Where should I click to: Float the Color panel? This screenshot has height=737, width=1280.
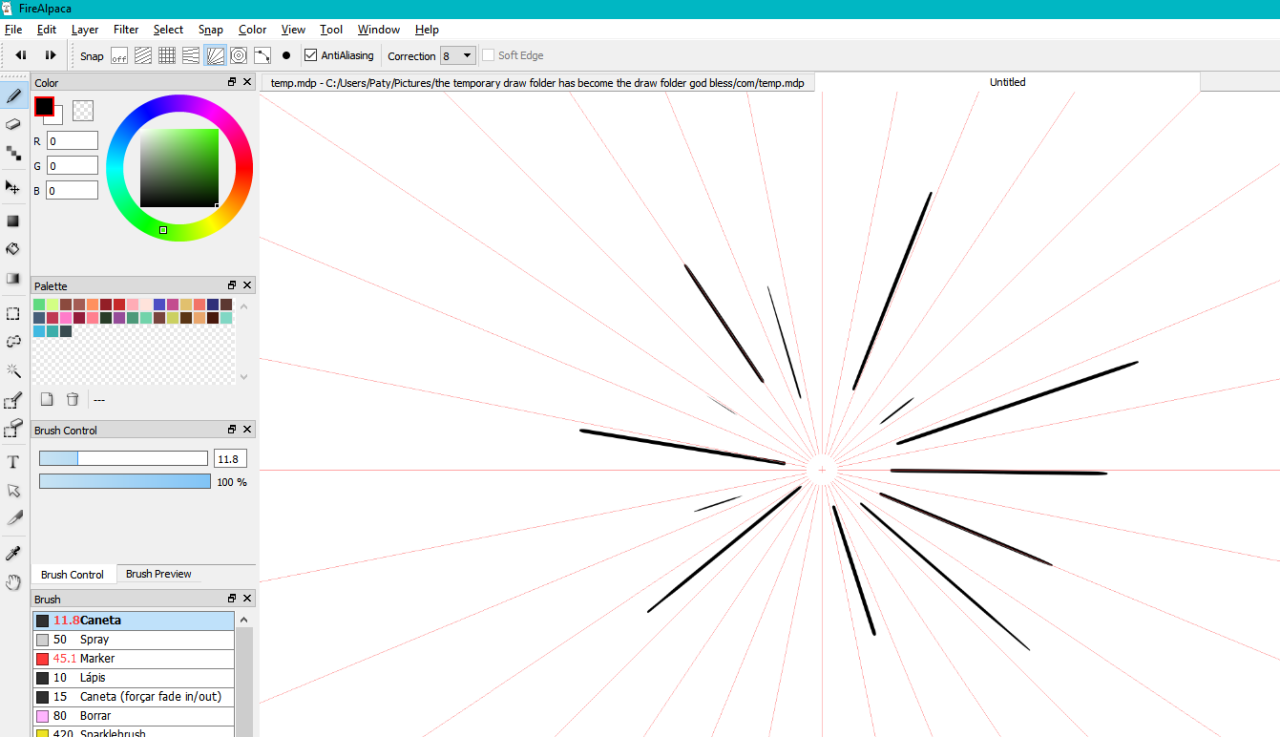pyautogui.click(x=232, y=82)
